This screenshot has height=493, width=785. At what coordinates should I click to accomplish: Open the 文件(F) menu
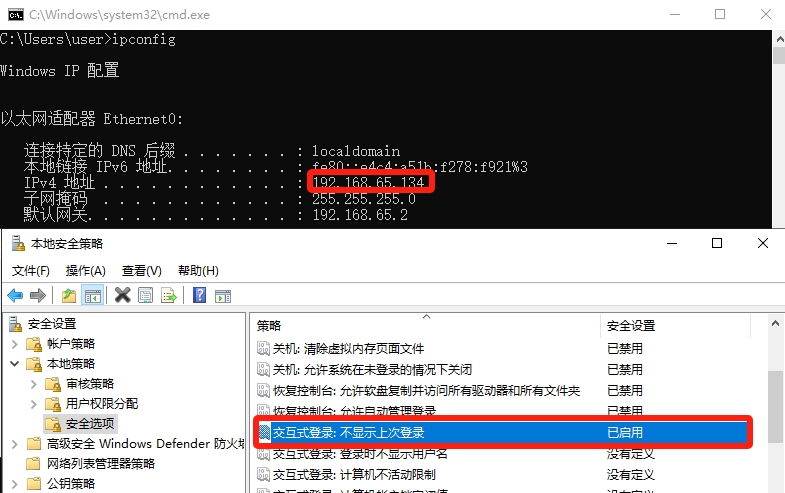[x=31, y=271]
